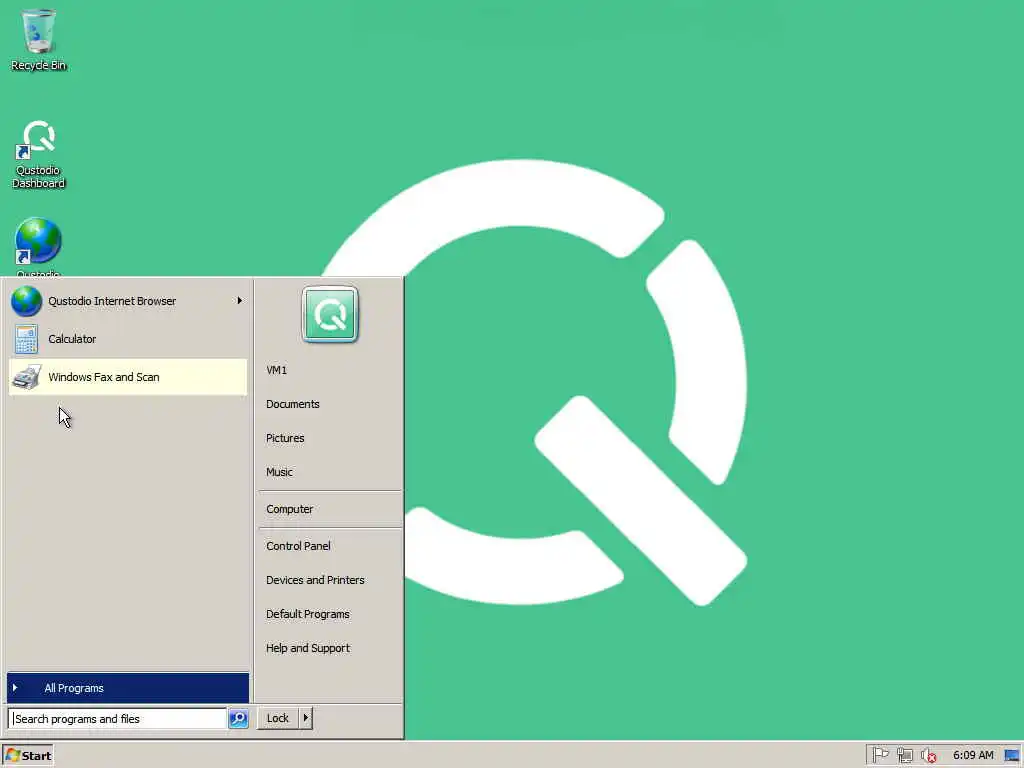Viewport: 1024px width, 768px height.
Task: Click the search magnifier button
Action: pyautogui.click(x=238, y=718)
